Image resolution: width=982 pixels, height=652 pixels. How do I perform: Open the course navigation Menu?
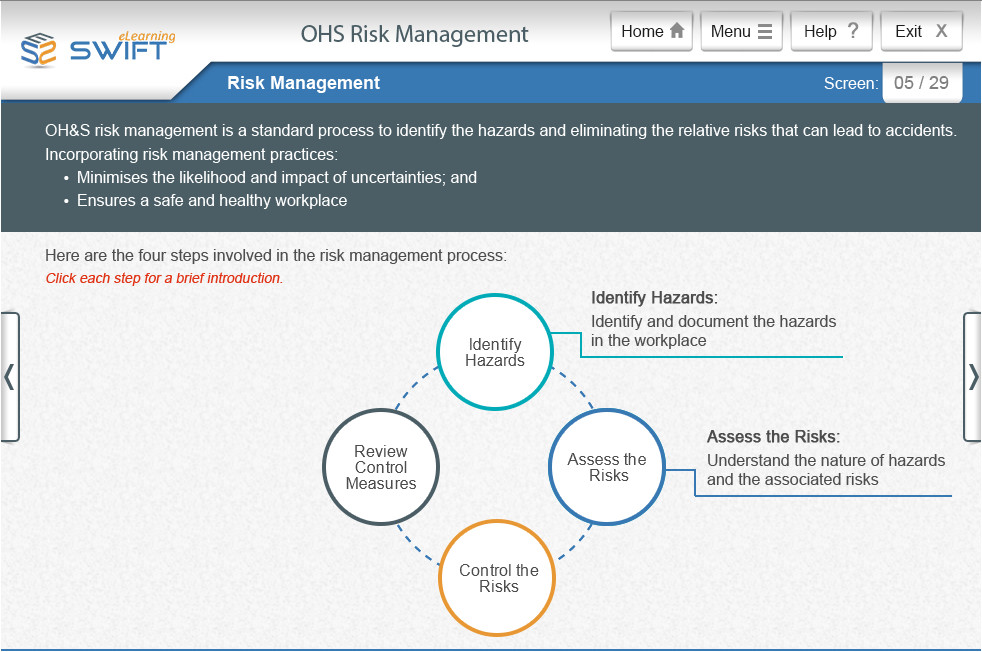coord(741,30)
